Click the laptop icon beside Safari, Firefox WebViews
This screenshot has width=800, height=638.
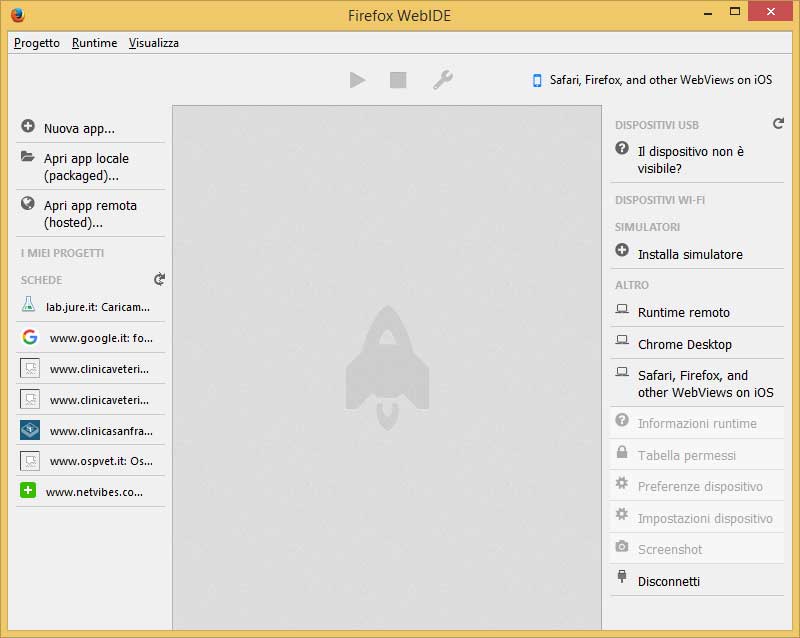(622, 372)
